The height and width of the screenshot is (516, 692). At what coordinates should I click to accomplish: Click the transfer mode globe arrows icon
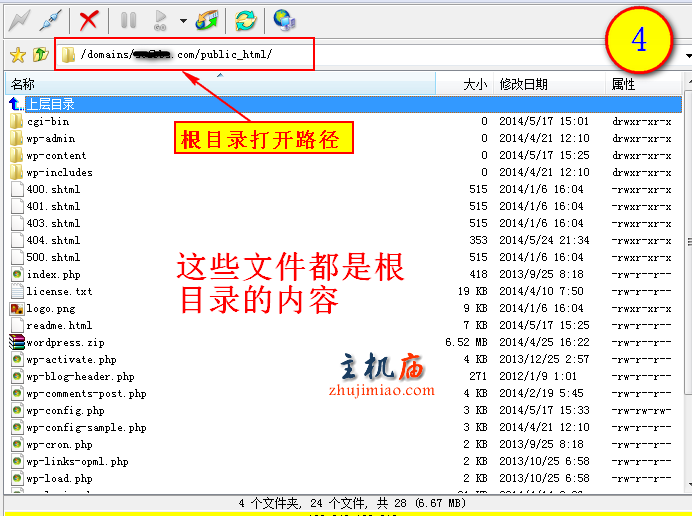click(207, 20)
